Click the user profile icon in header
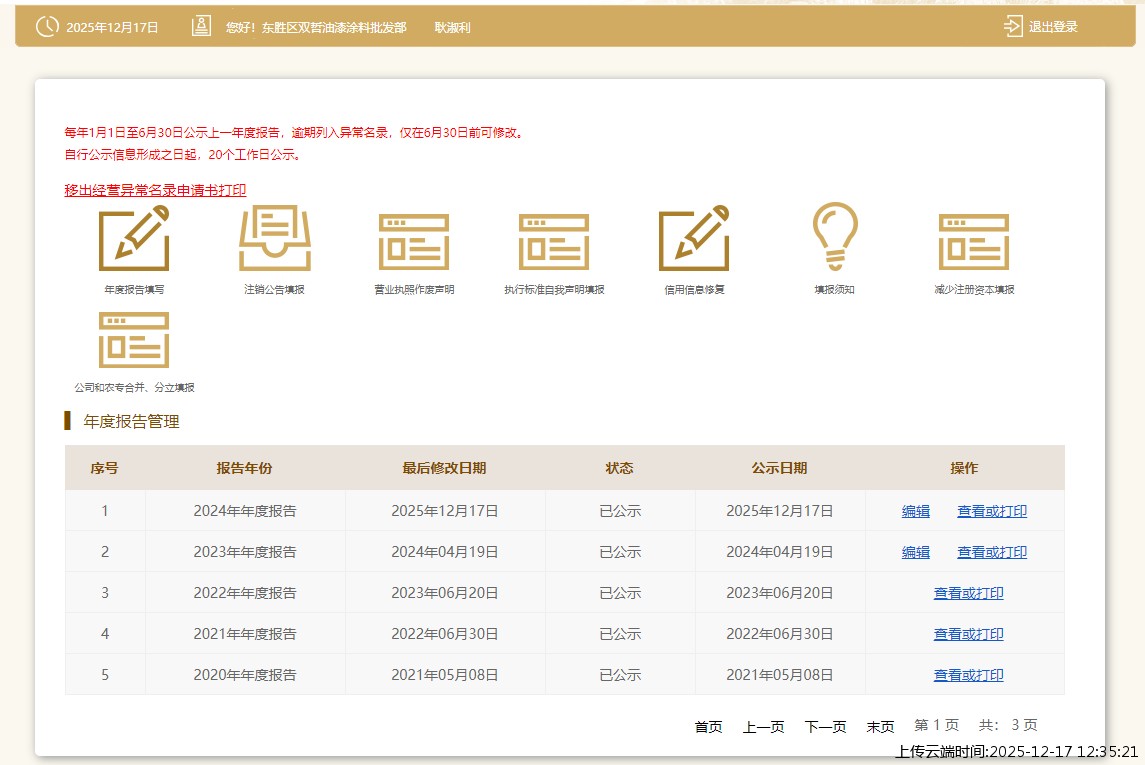 (x=201, y=27)
